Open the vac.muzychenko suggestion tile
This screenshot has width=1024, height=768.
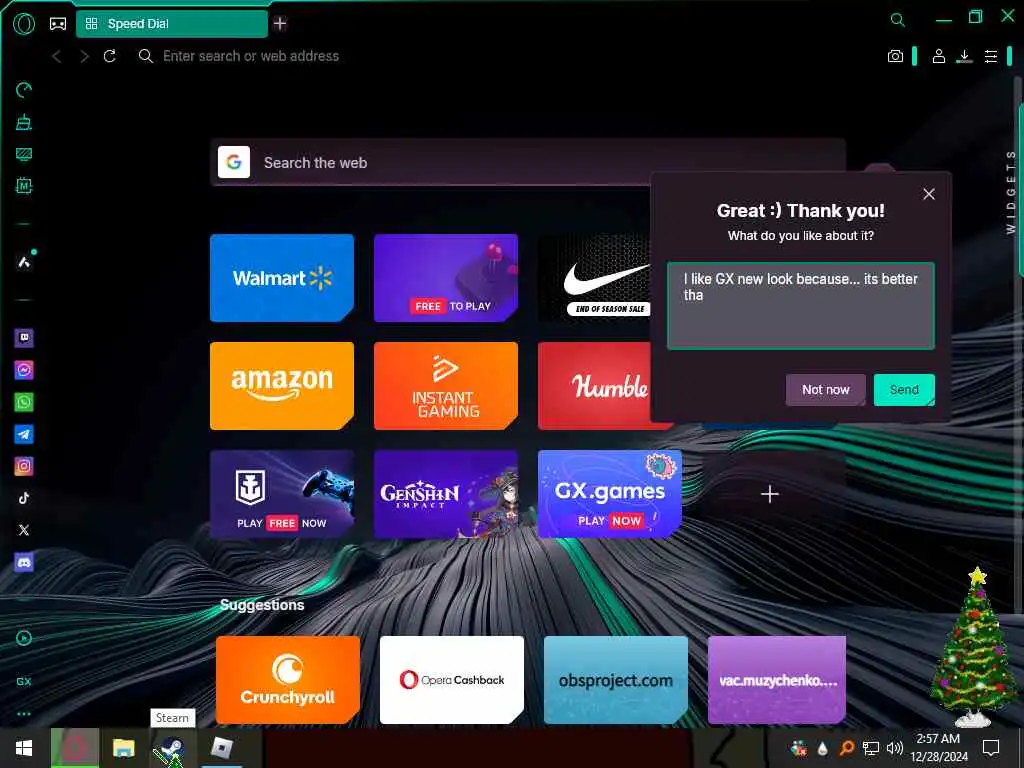point(777,680)
